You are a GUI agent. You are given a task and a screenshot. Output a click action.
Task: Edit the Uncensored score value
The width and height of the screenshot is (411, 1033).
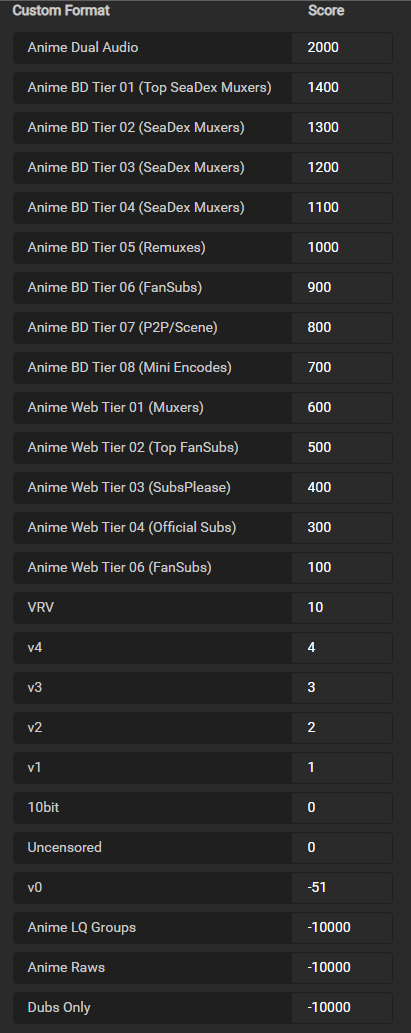pos(342,847)
